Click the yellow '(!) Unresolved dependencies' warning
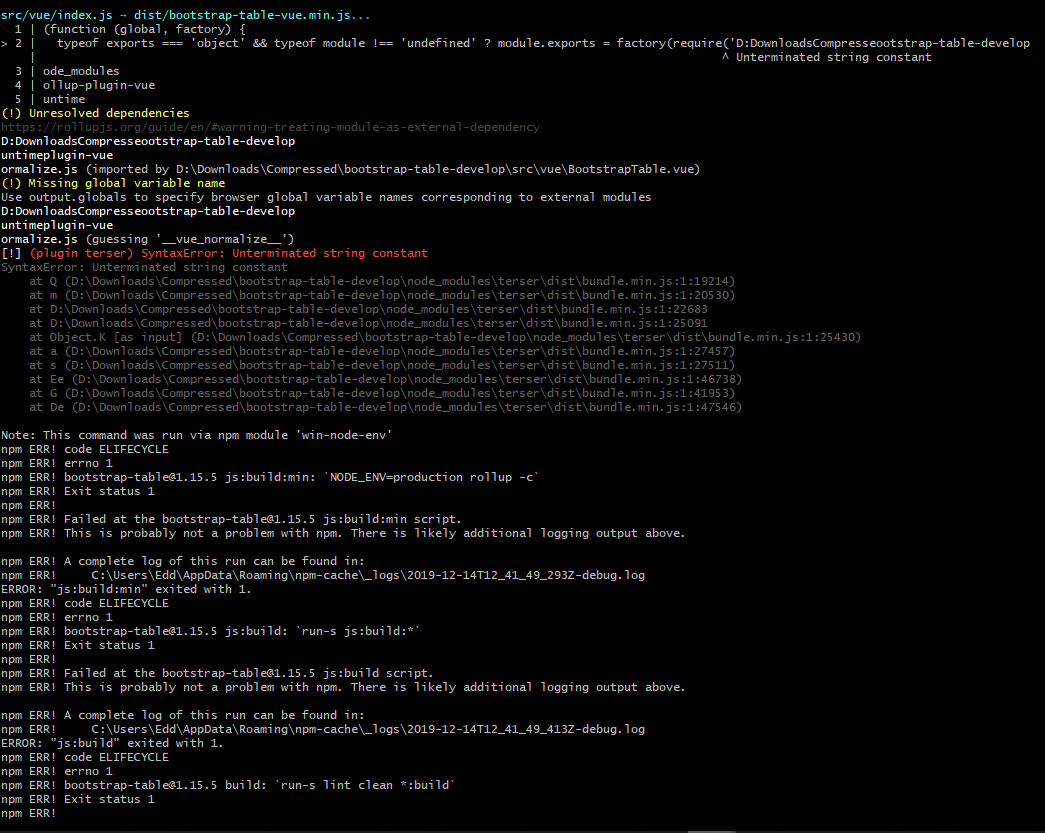The image size is (1045, 833). click(95, 113)
